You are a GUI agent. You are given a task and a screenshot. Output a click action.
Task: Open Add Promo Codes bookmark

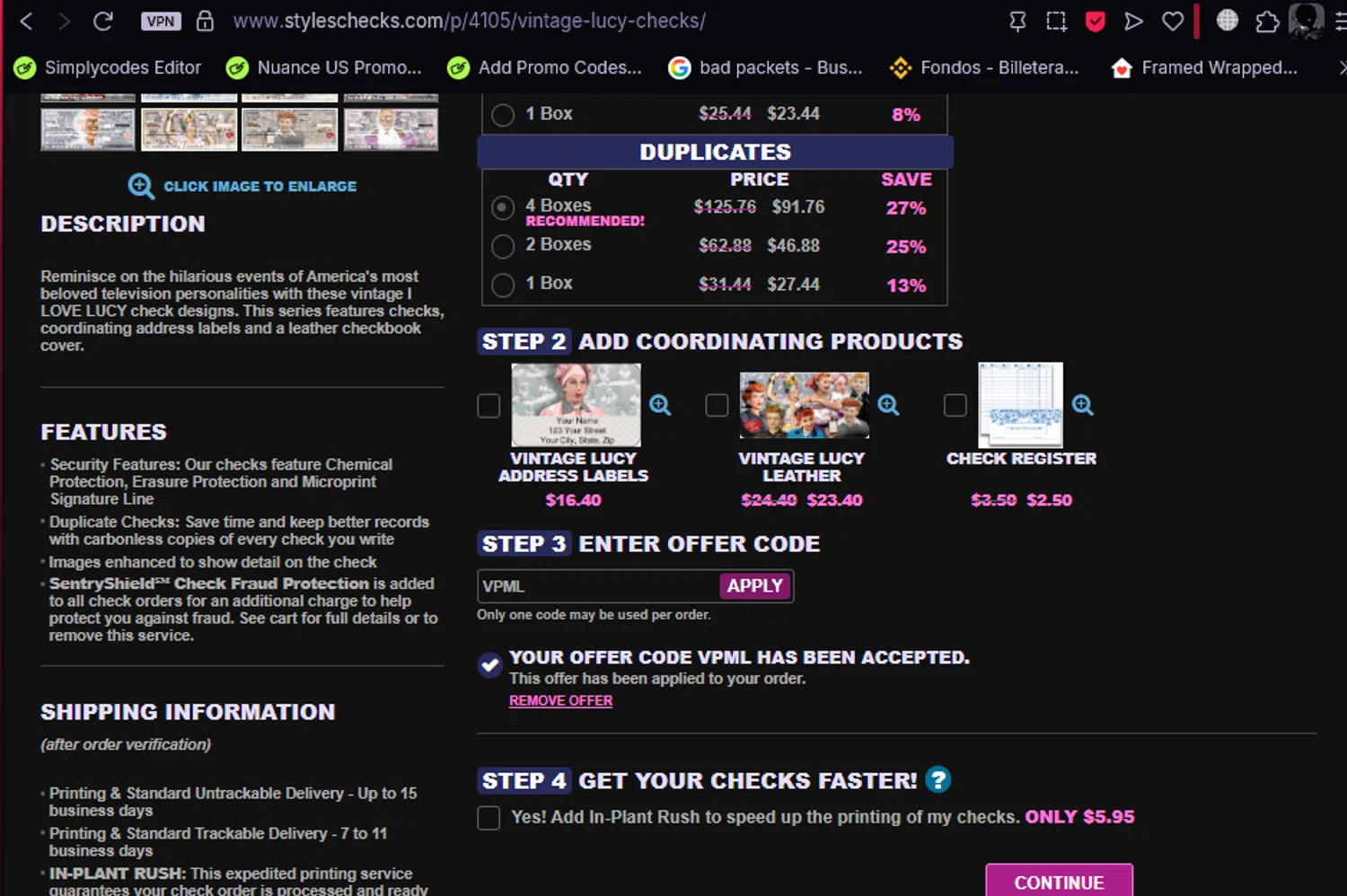pyautogui.click(x=545, y=67)
